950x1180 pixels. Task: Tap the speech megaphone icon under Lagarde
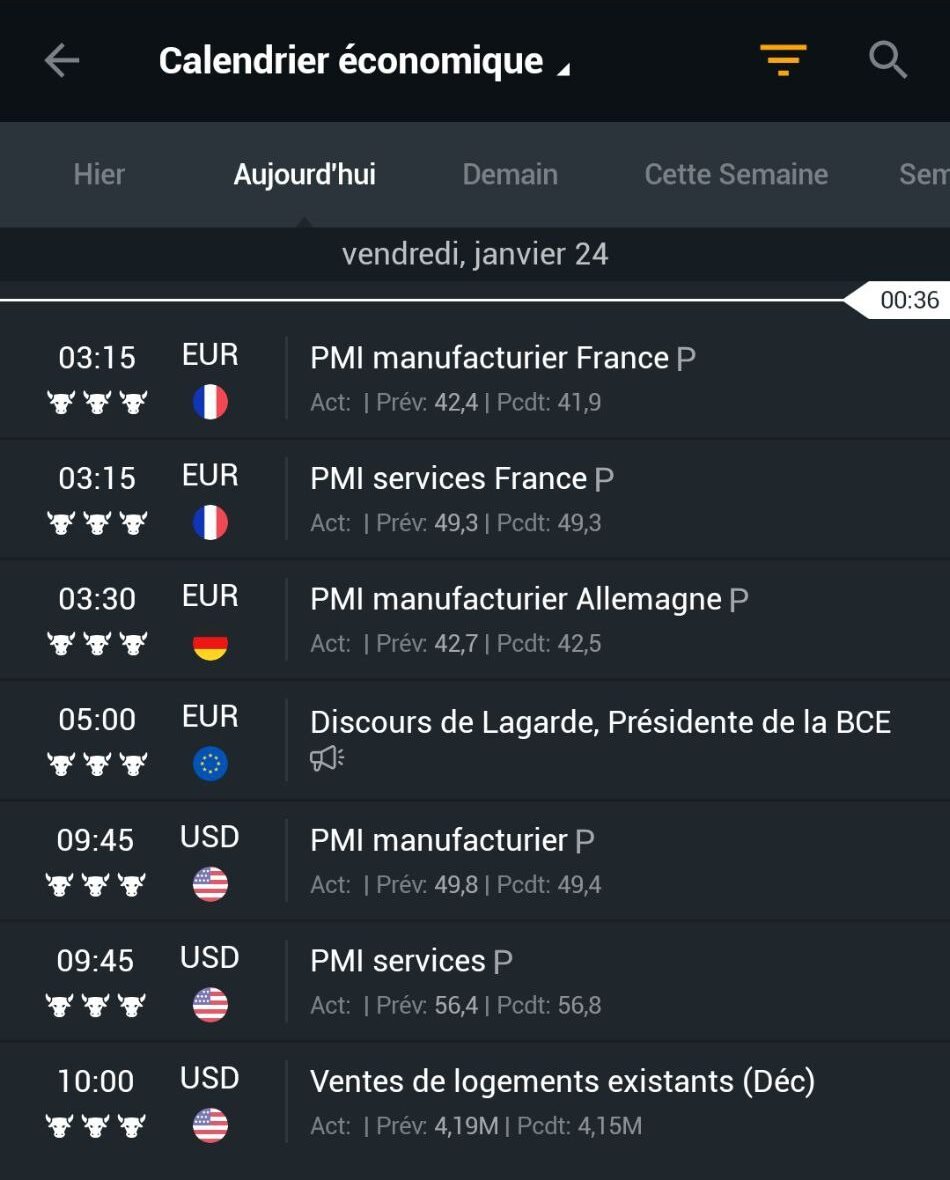327,758
